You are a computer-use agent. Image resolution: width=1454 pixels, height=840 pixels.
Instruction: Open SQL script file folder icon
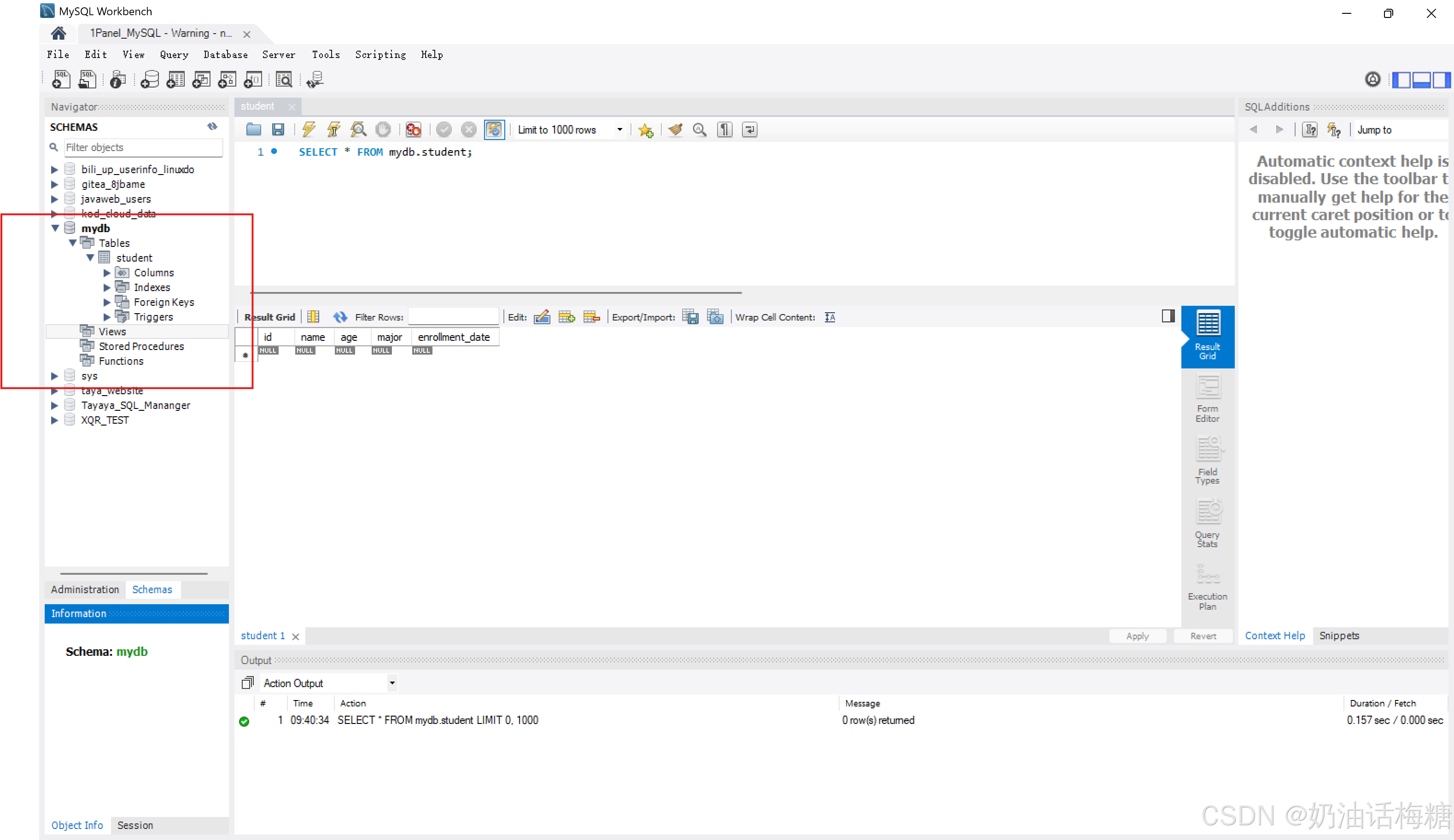point(253,130)
